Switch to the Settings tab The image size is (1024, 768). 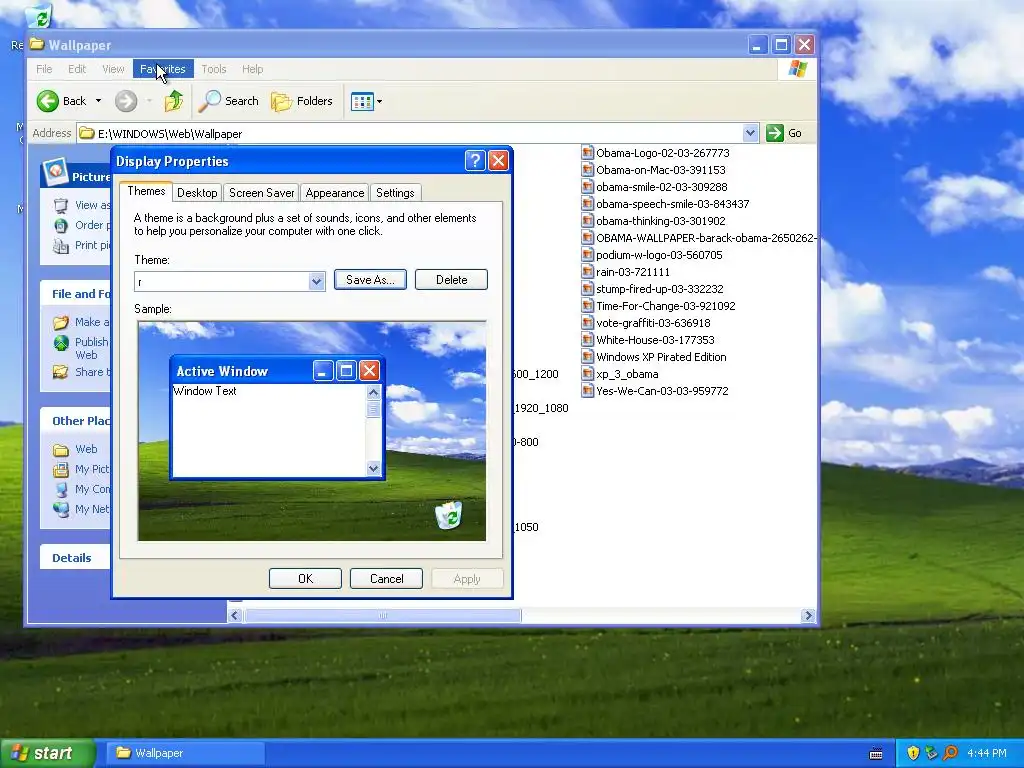tap(395, 193)
